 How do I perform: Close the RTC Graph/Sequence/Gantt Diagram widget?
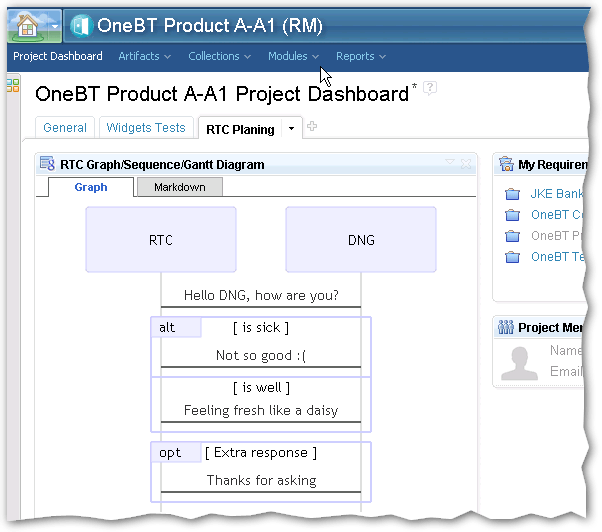coord(466,164)
